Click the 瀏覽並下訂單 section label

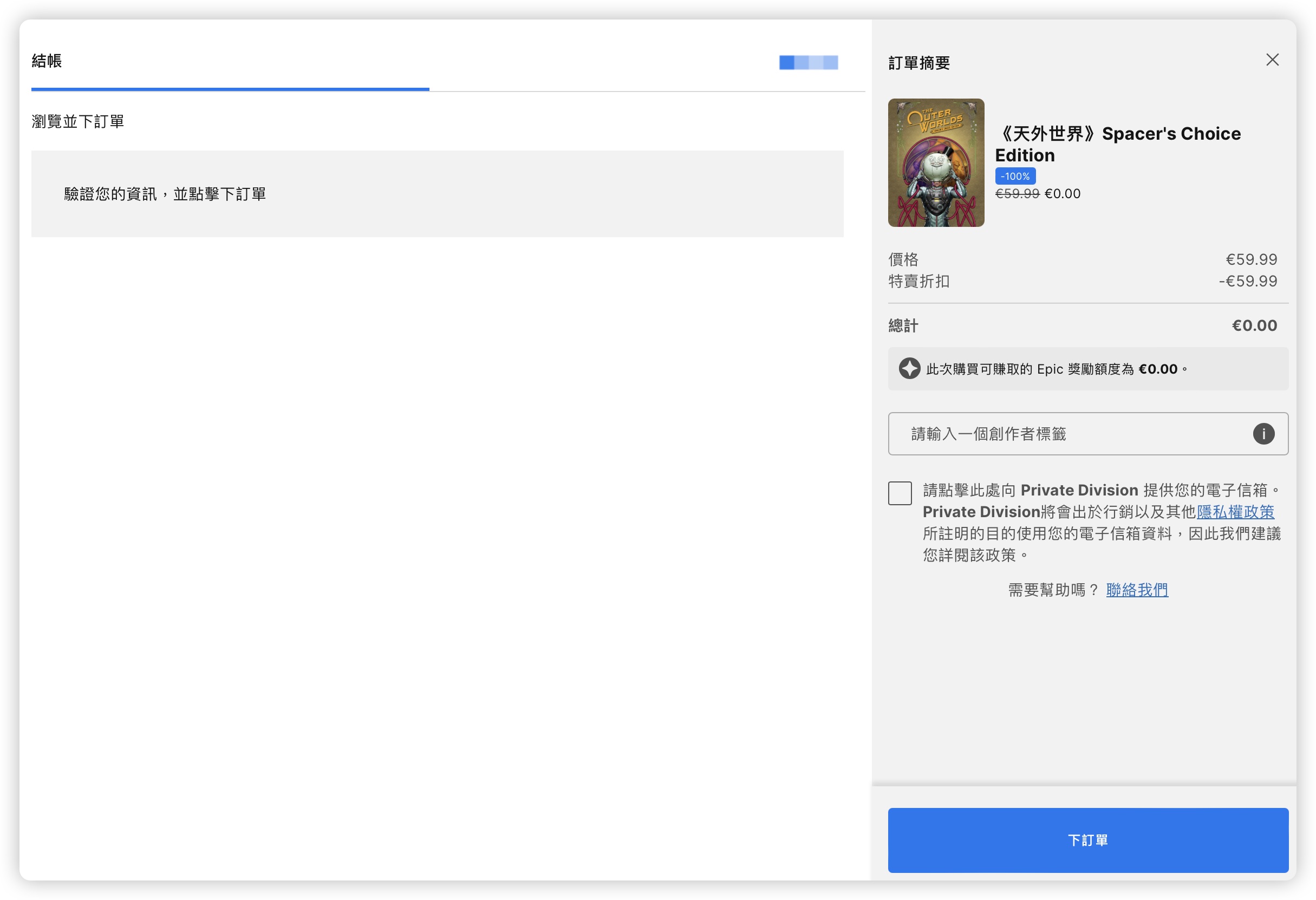[x=77, y=121]
